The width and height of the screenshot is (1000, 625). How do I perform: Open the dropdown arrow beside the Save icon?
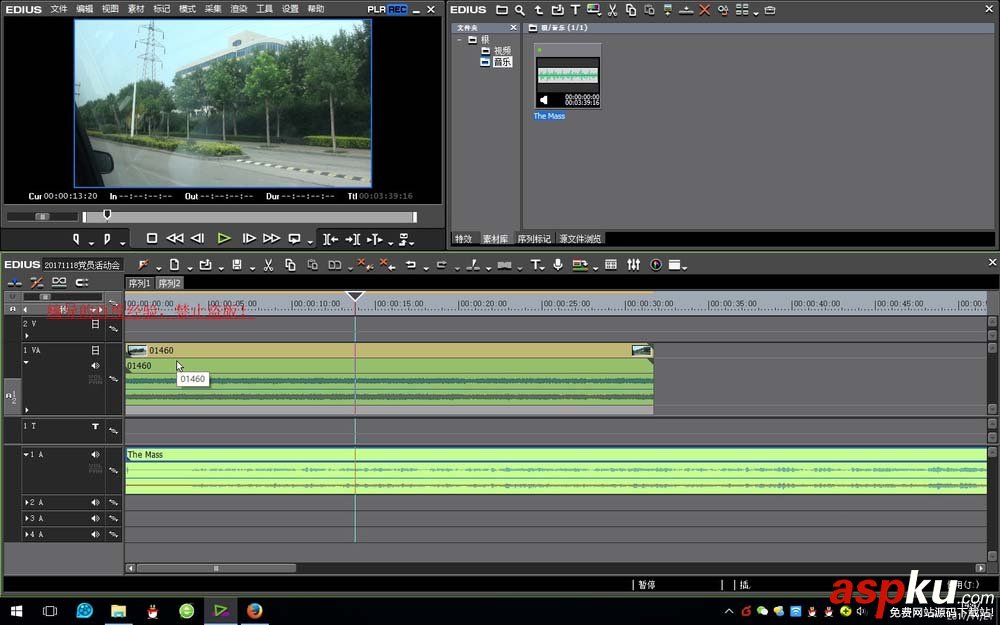click(251, 268)
